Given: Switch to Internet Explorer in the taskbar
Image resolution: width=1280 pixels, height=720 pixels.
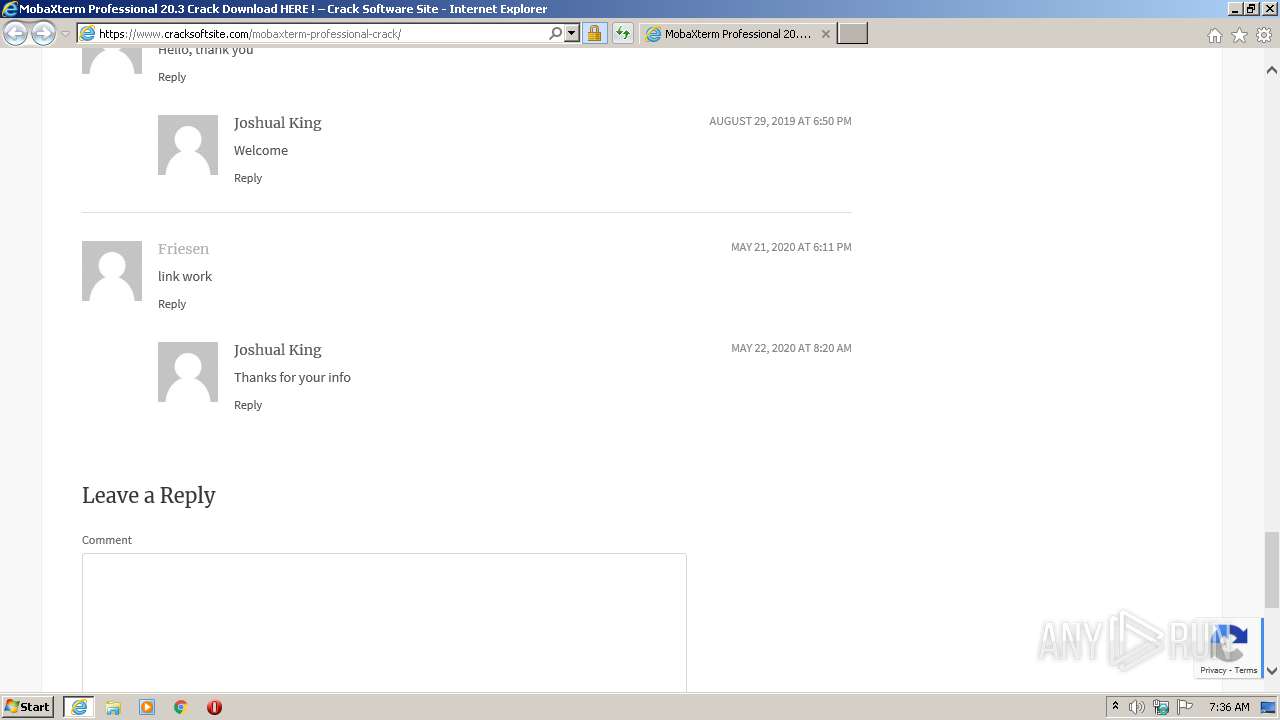Looking at the screenshot, I should (x=79, y=707).
